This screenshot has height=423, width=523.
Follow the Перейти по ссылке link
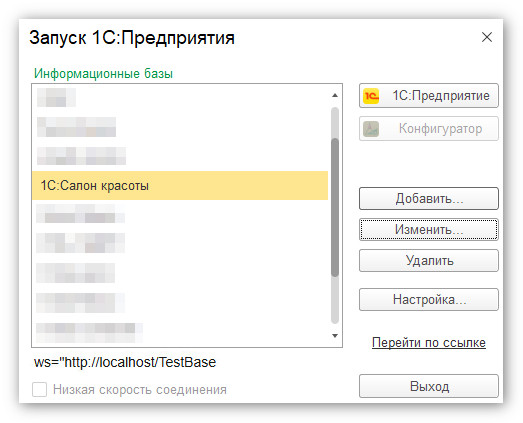click(429, 343)
